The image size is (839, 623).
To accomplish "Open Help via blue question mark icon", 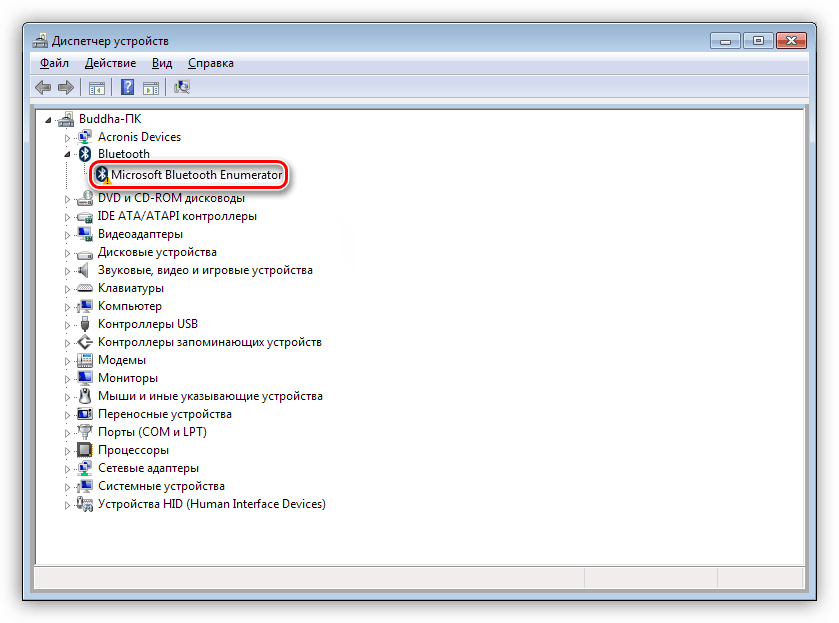I will point(128,87).
